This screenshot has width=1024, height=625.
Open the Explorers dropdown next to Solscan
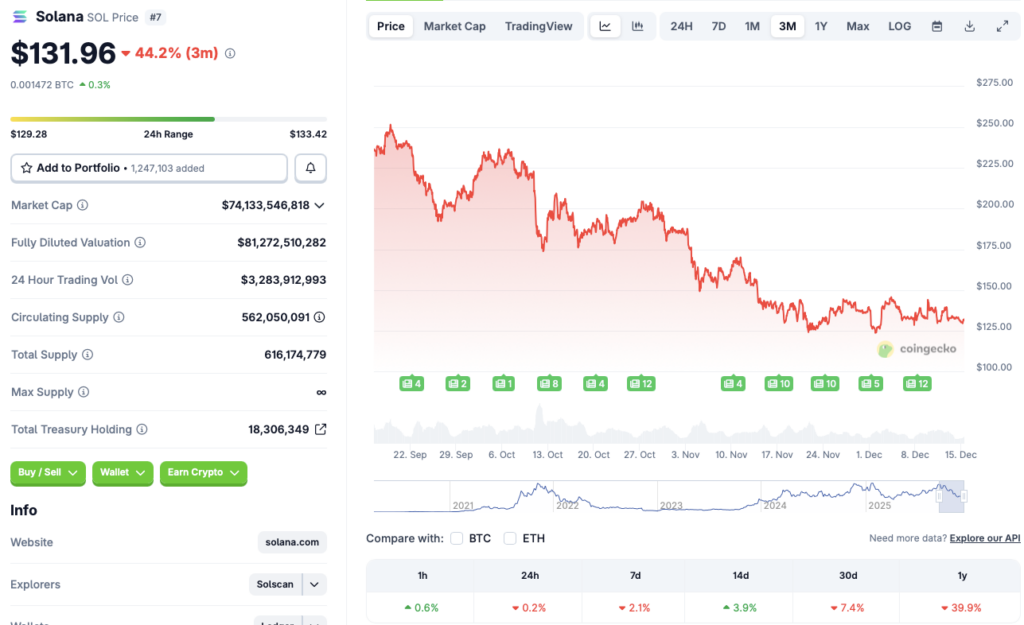pos(313,584)
